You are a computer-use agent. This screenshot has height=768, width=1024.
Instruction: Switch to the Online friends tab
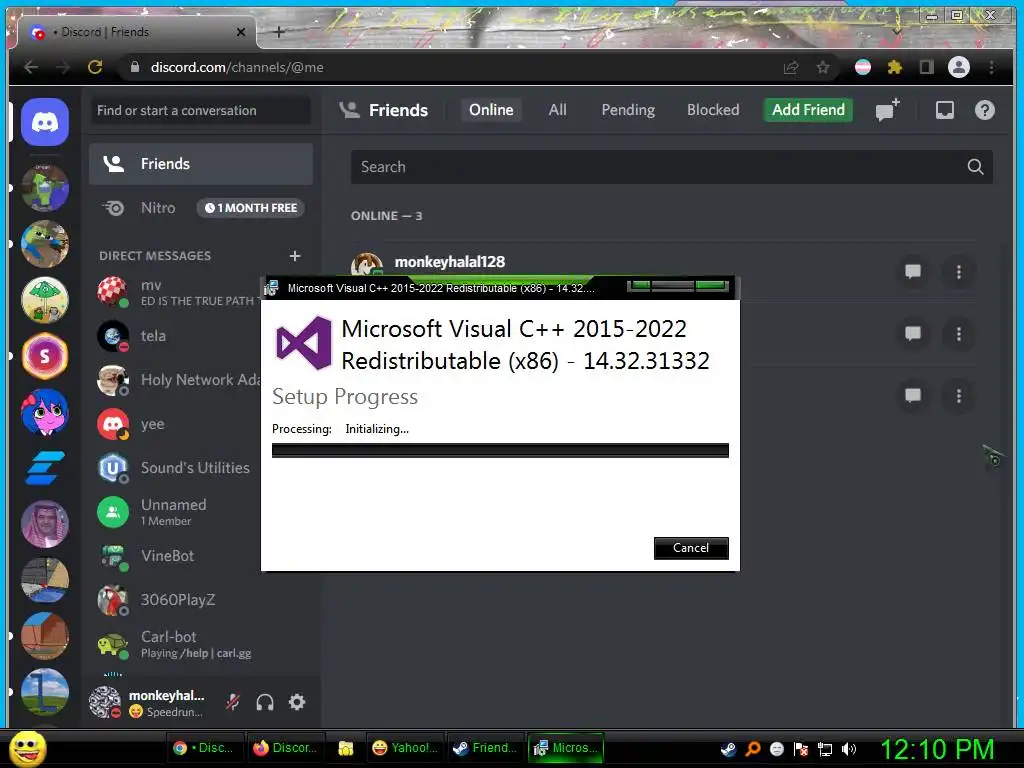[491, 110]
